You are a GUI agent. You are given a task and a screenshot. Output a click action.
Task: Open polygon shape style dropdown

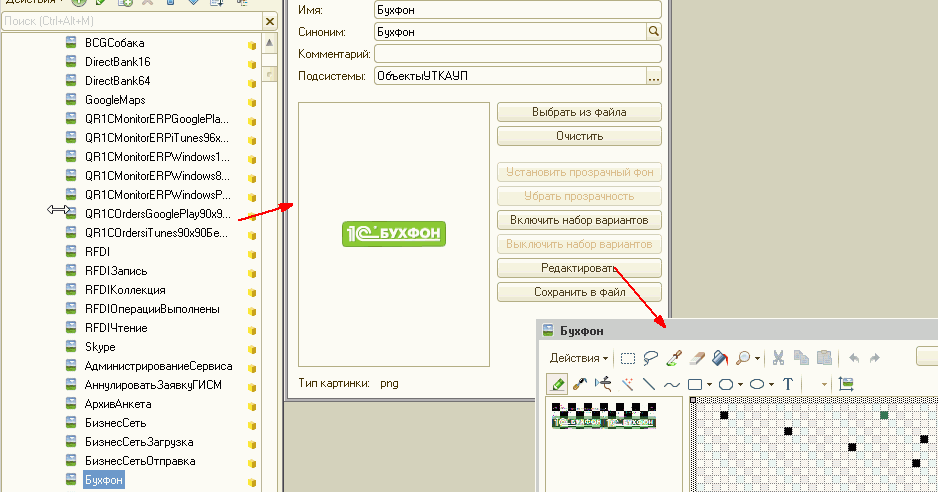coord(741,385)
